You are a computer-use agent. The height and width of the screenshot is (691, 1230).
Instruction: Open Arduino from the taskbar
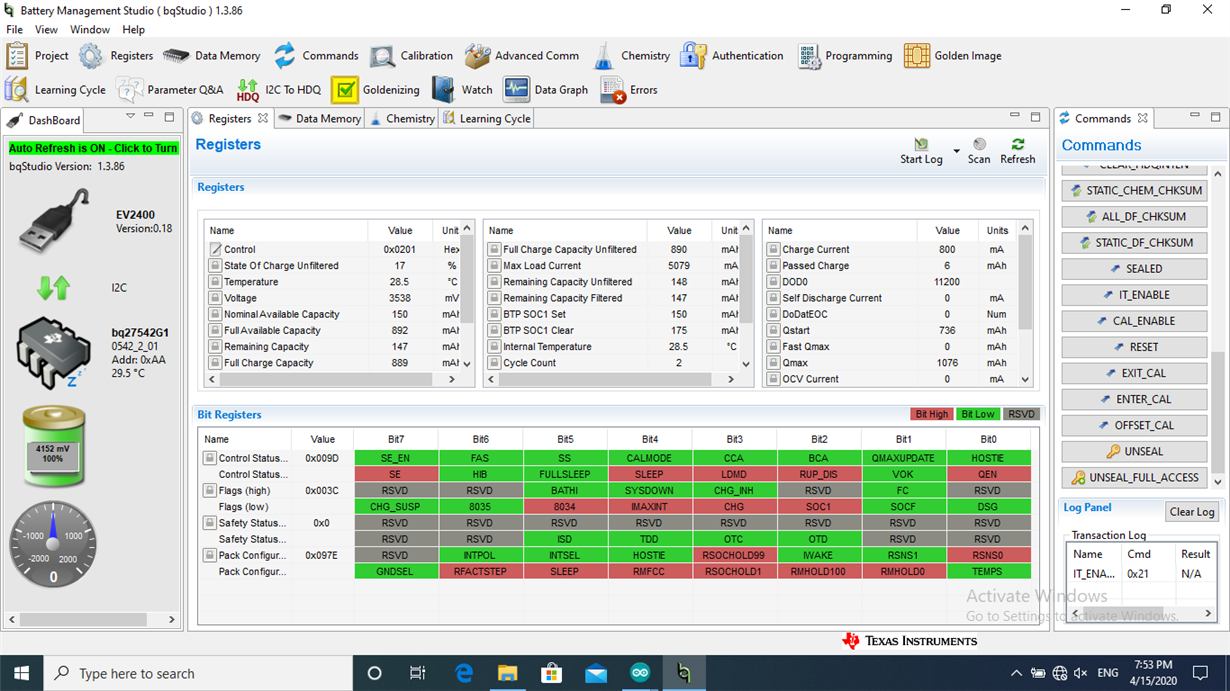point(640,673)
